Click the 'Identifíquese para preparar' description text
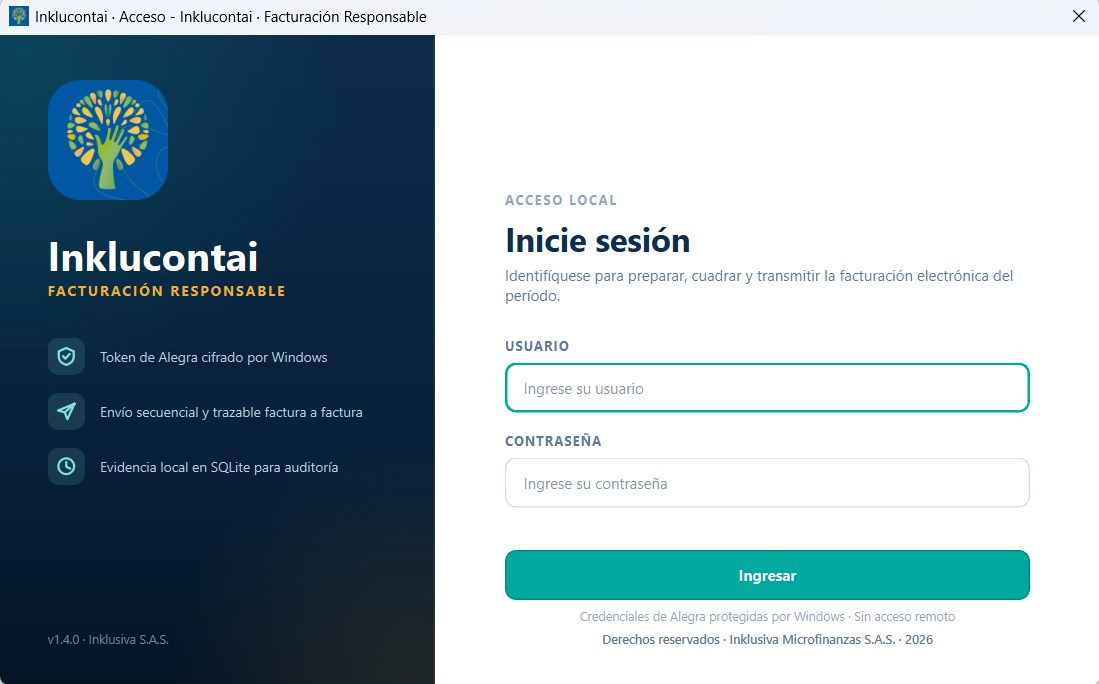The image size is (1099, 684). click(759, 286)
